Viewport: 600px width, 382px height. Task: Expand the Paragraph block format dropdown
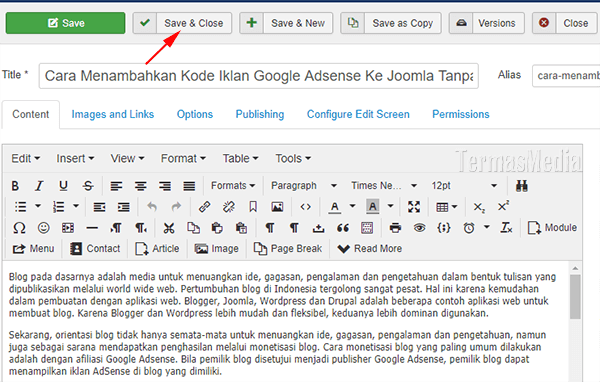304,186
